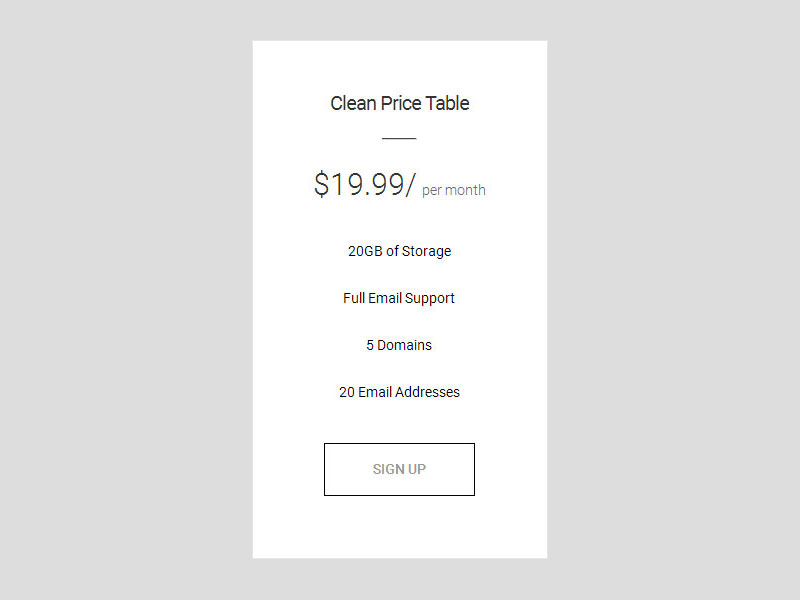Click the word "Table" in the heading

447,103
